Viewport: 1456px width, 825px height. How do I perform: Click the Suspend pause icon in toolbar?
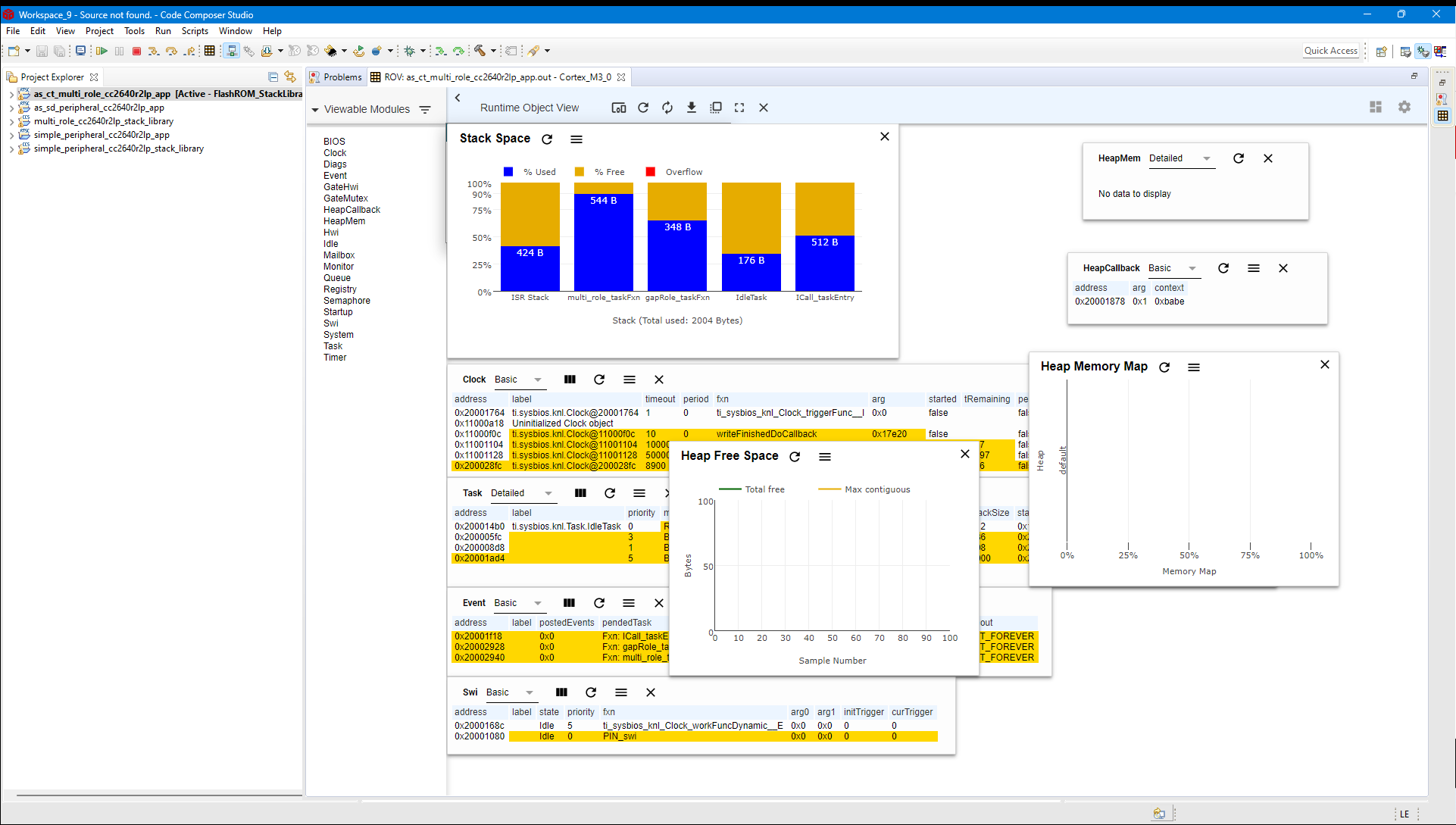tap(119, 51)
